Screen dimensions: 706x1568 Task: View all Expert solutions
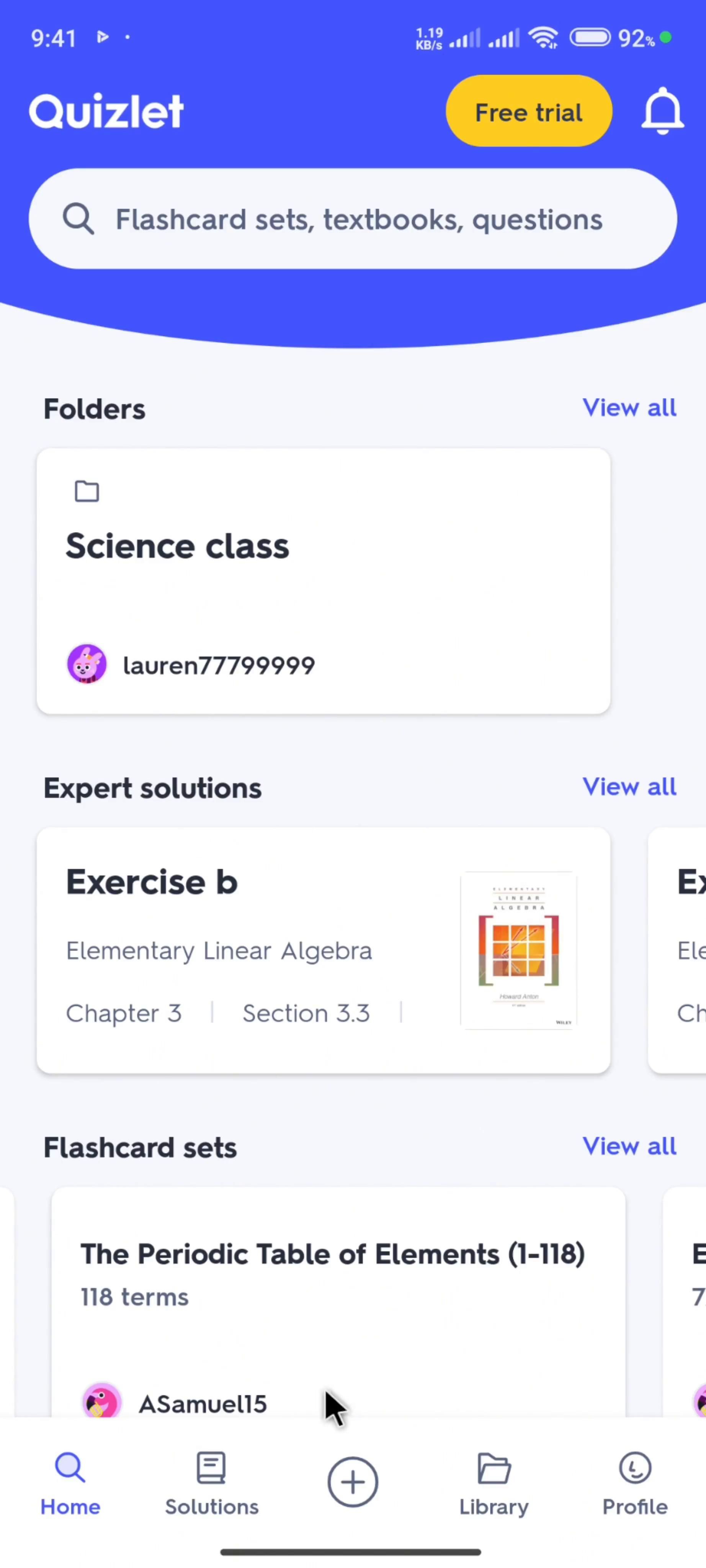tap(629, 787)
